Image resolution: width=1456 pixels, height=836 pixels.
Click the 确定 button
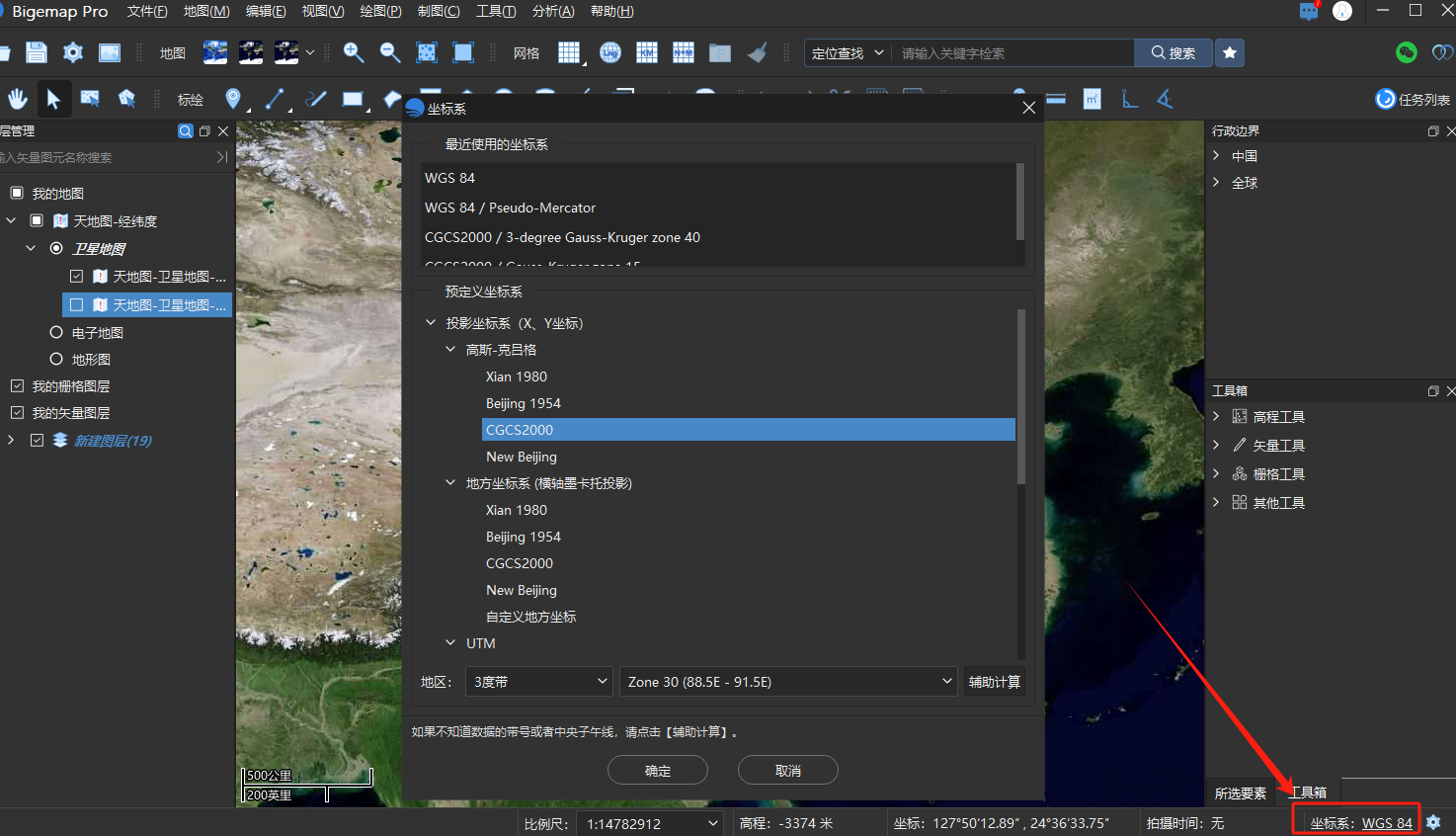(x=658, y=771)
